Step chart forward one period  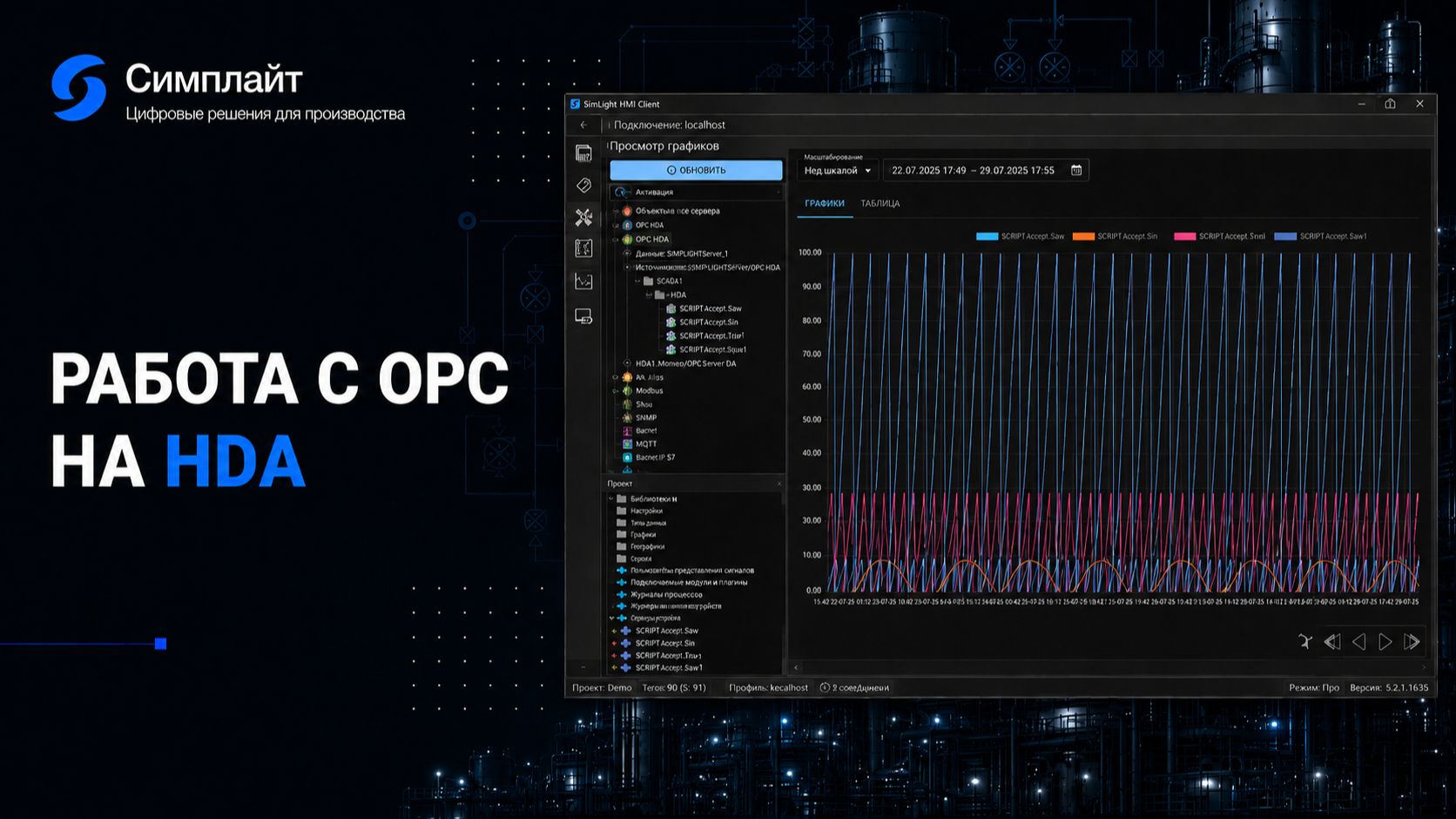pos(1385,642)
